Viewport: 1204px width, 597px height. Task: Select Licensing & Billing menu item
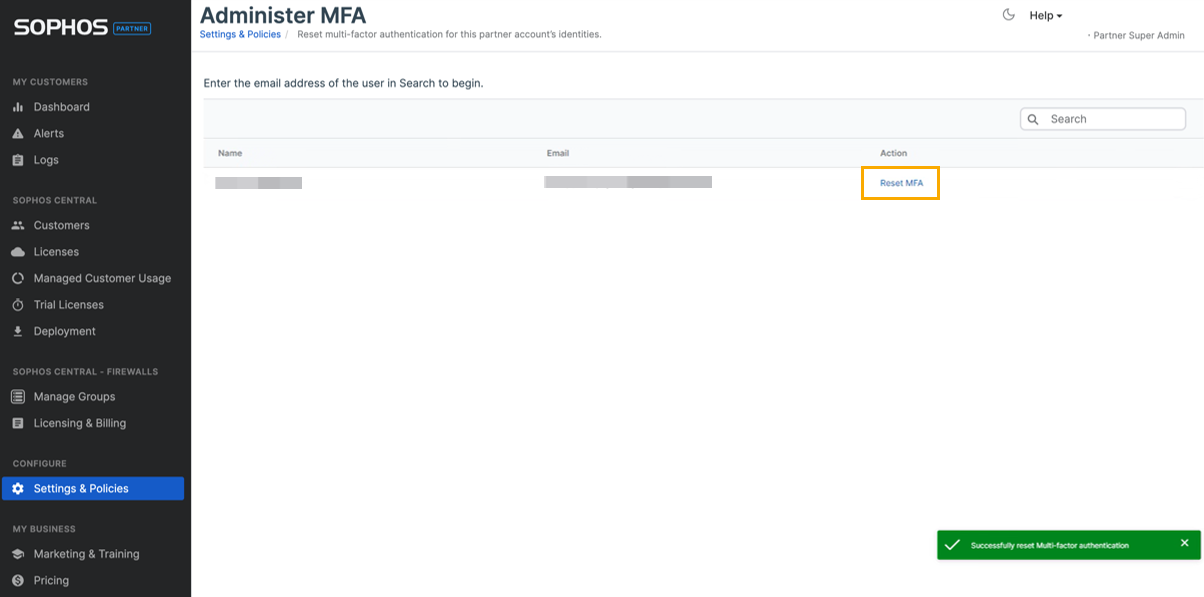pos(80,423)
